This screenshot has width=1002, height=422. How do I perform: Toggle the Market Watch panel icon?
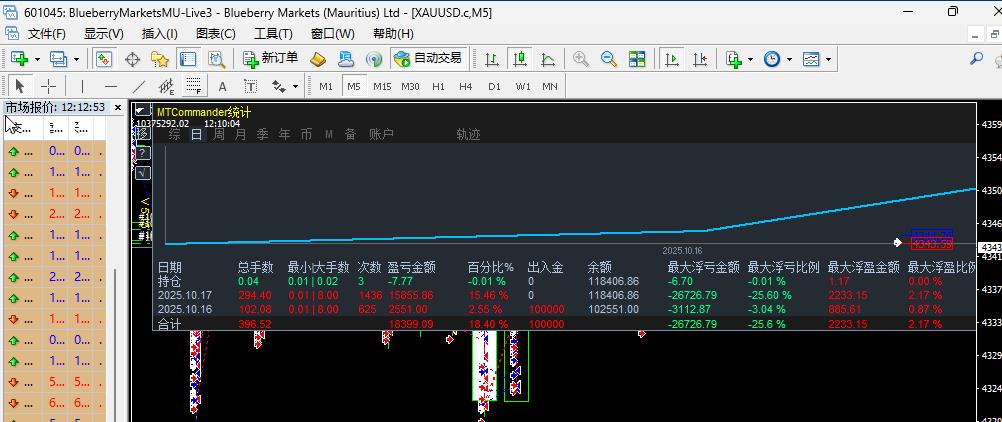point(104,59)
